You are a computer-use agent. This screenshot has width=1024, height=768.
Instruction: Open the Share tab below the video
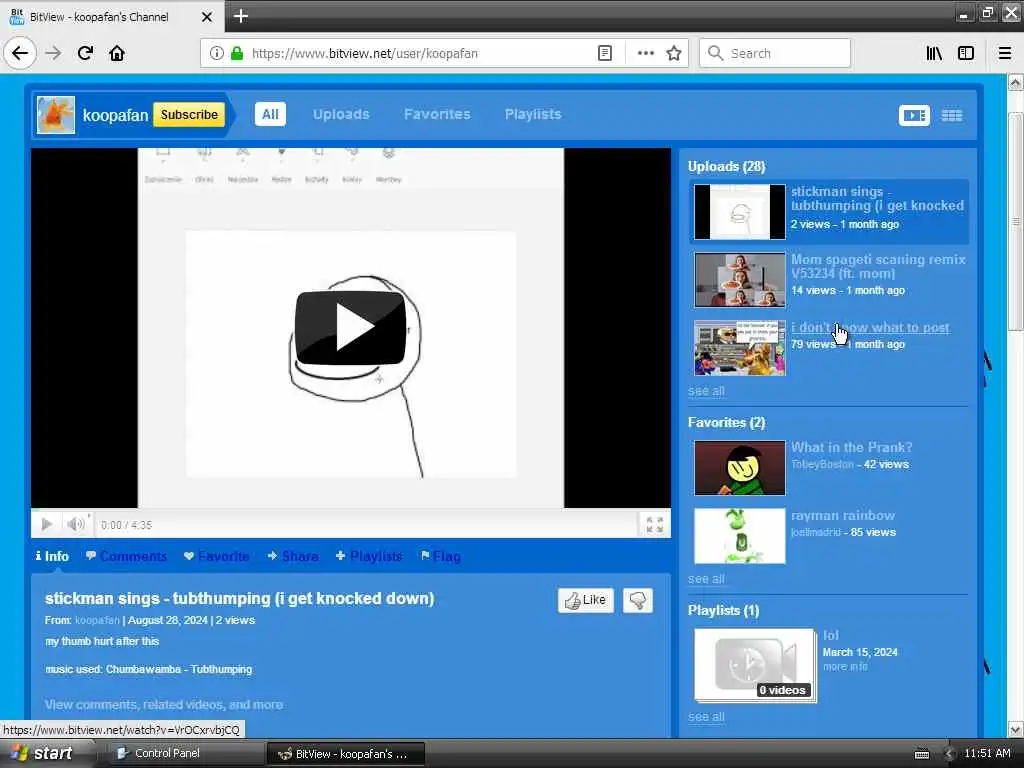click(x=293, y=556)
